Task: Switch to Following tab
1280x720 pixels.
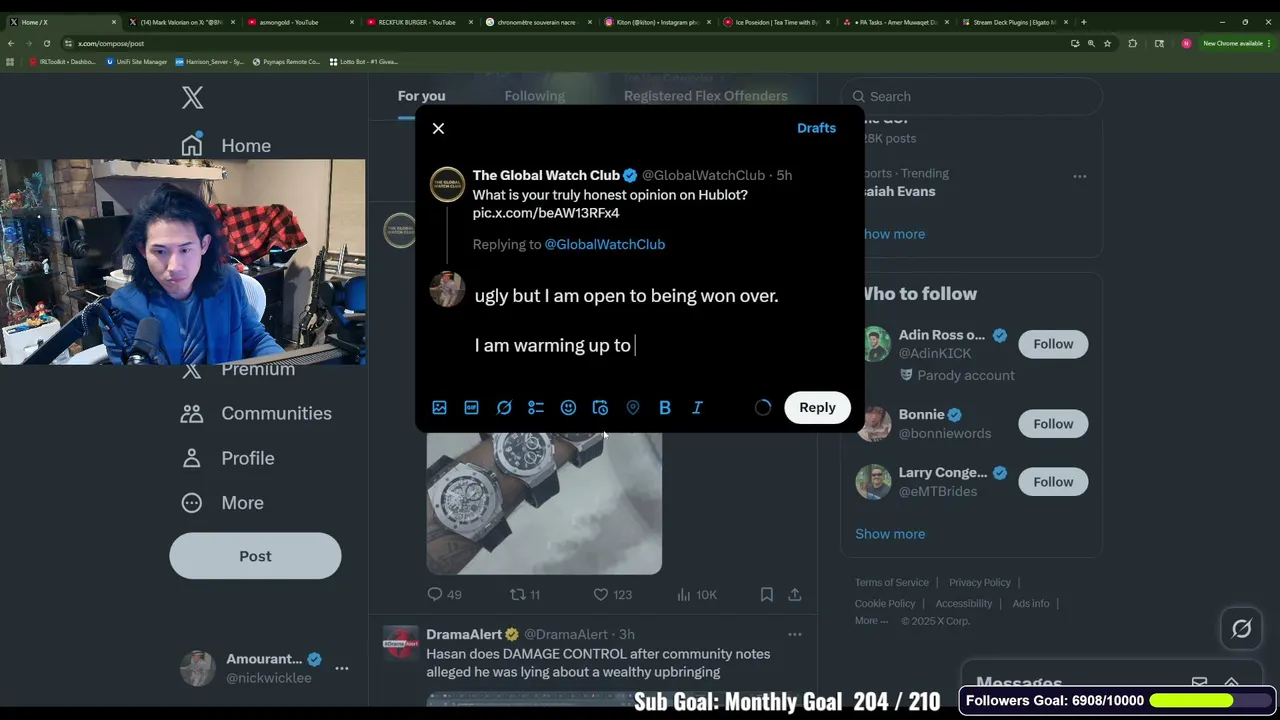Action: click(x=534, y=96)
